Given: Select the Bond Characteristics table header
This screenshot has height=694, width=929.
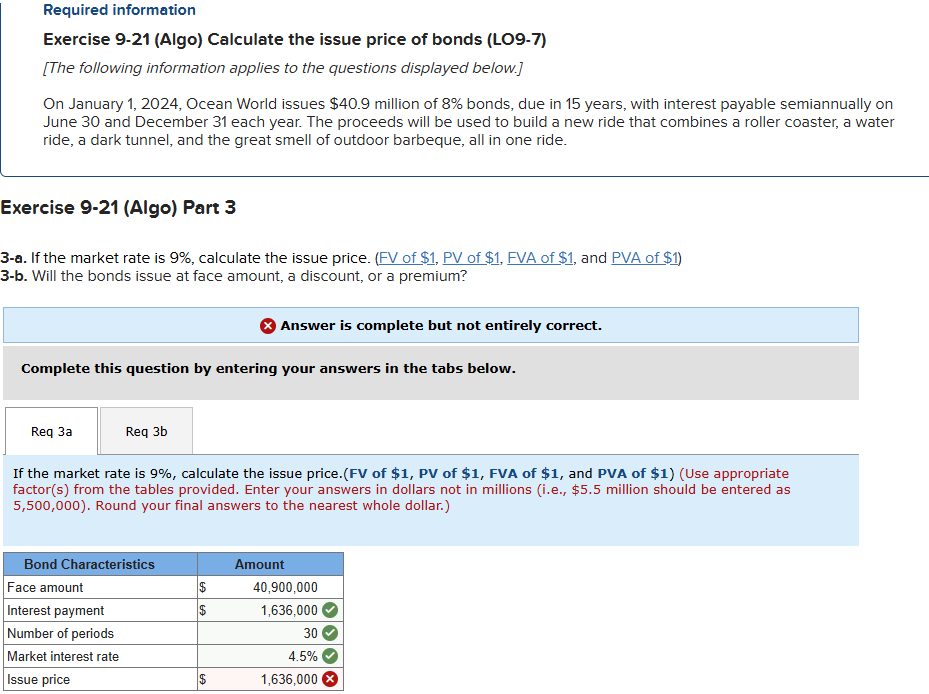Looking at the screenshot, I should (100, 564).
